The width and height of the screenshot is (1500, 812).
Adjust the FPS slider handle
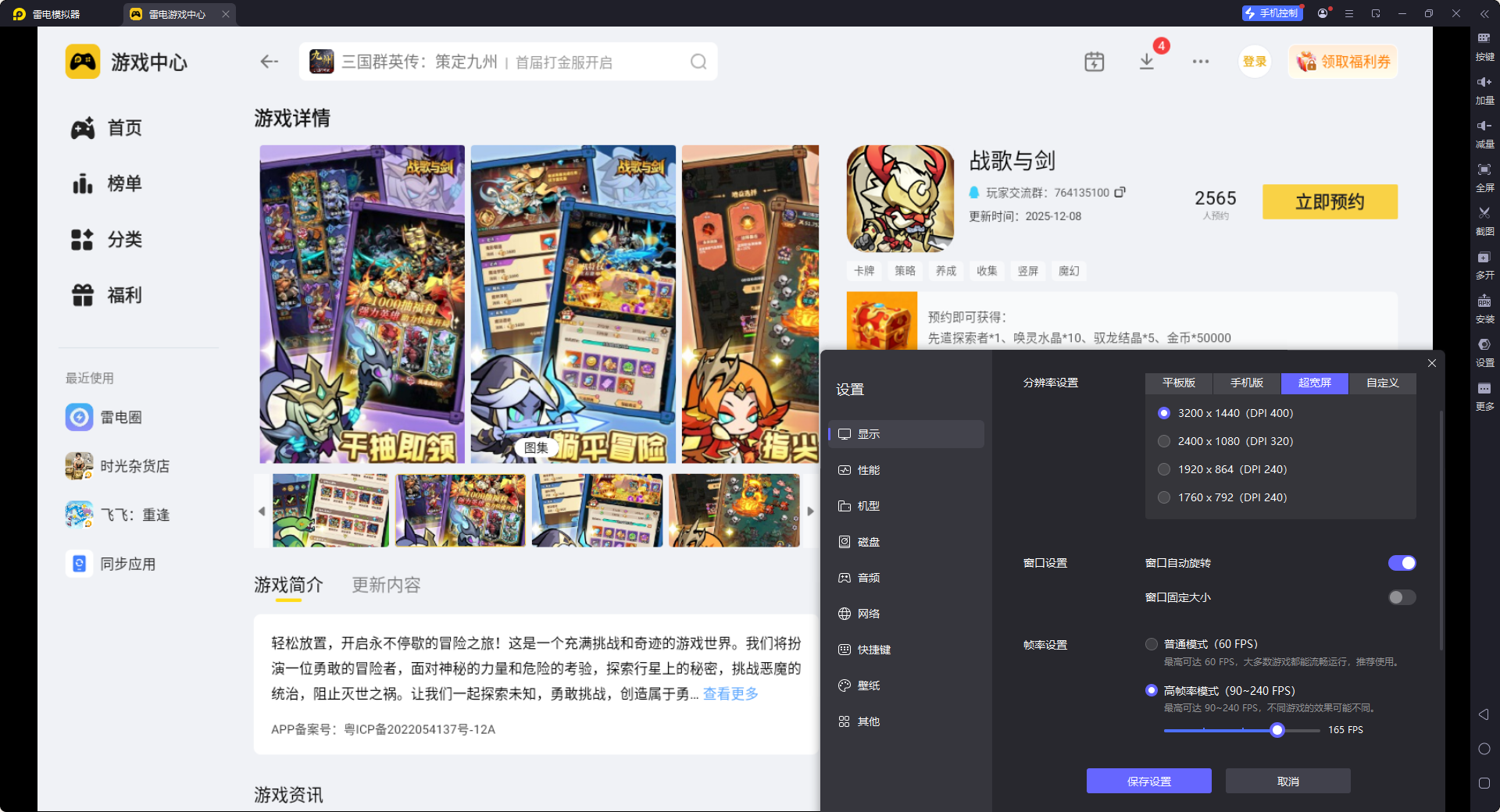coord(1277,730)
